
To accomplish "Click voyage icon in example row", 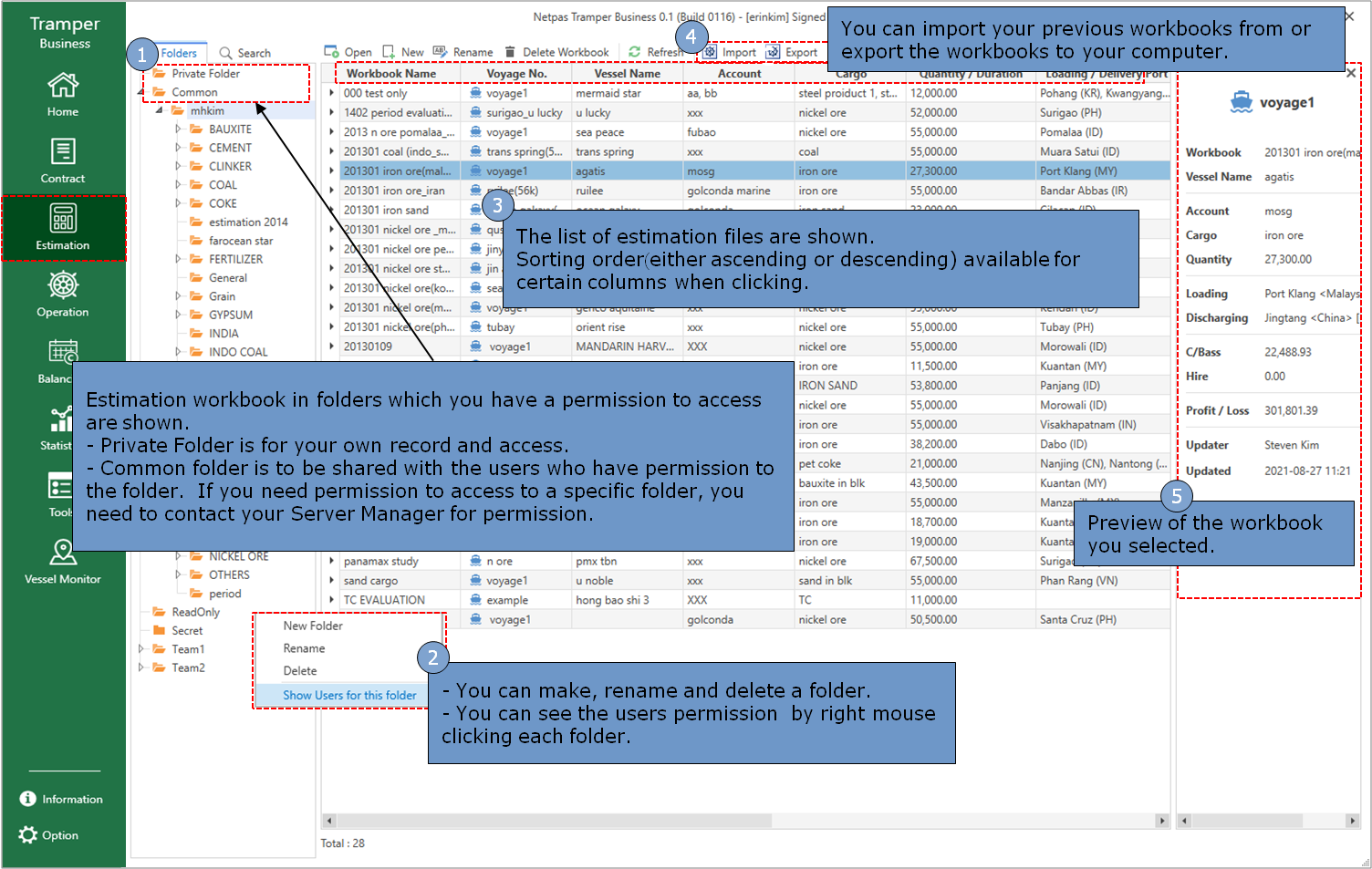I will (x=475, y=600).
